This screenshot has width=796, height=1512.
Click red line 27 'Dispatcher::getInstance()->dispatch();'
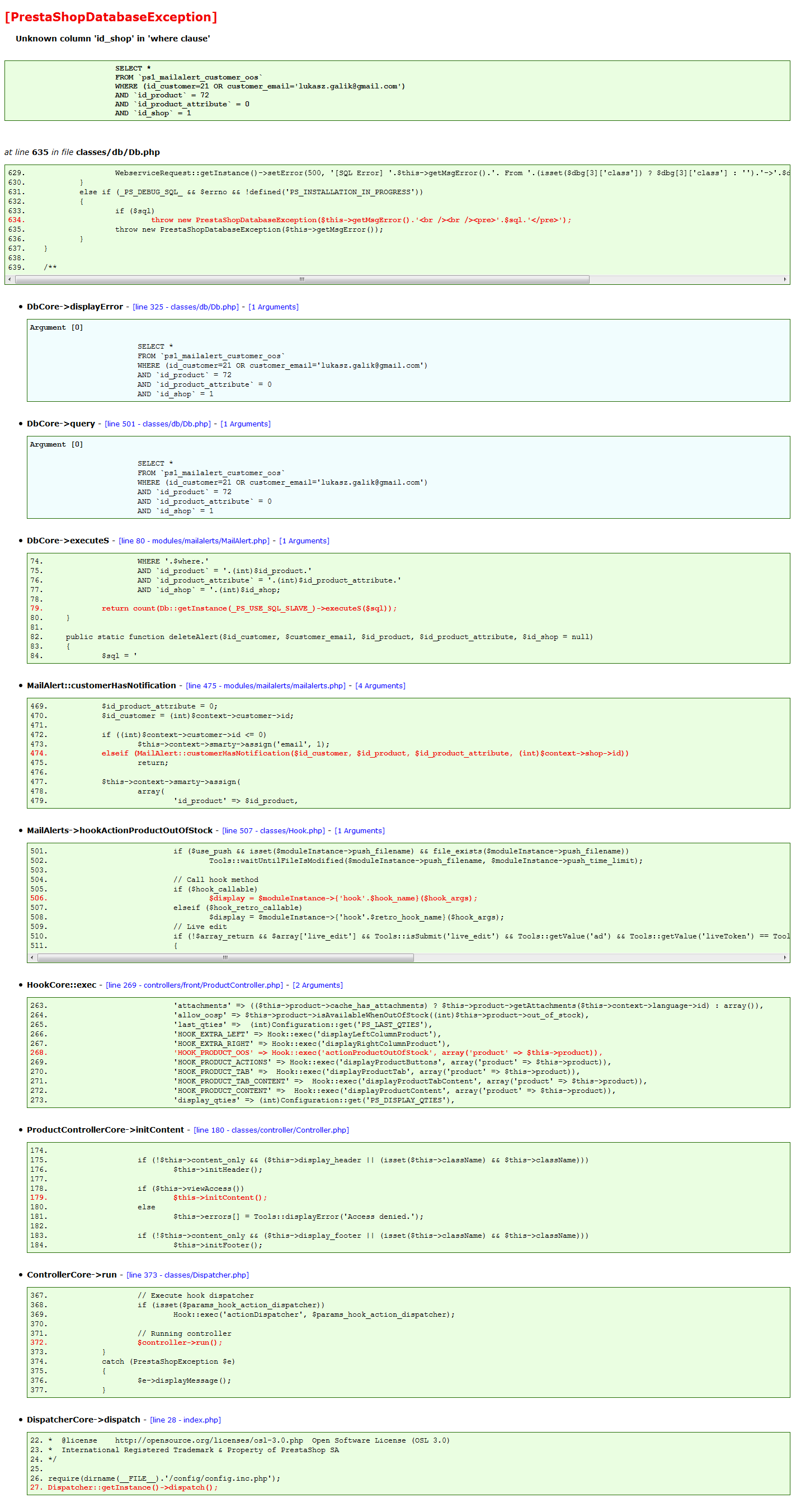tap(133, 1487)
